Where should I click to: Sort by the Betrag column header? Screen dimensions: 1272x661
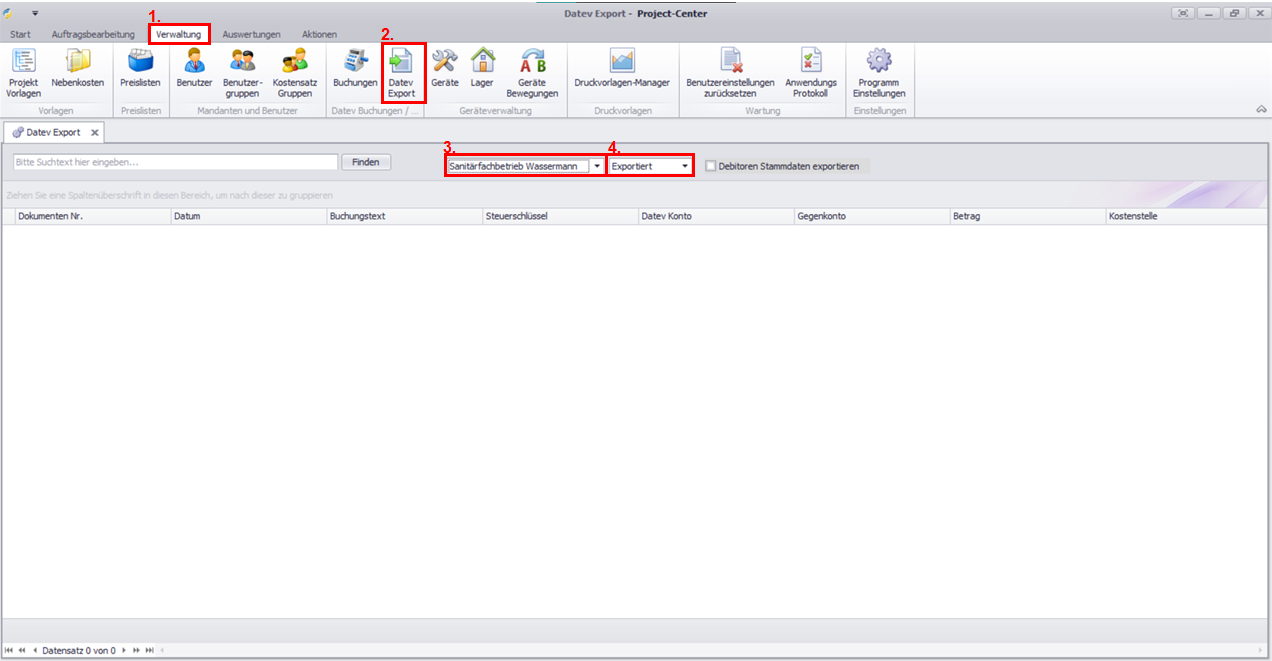click(x=1026, y=216)
